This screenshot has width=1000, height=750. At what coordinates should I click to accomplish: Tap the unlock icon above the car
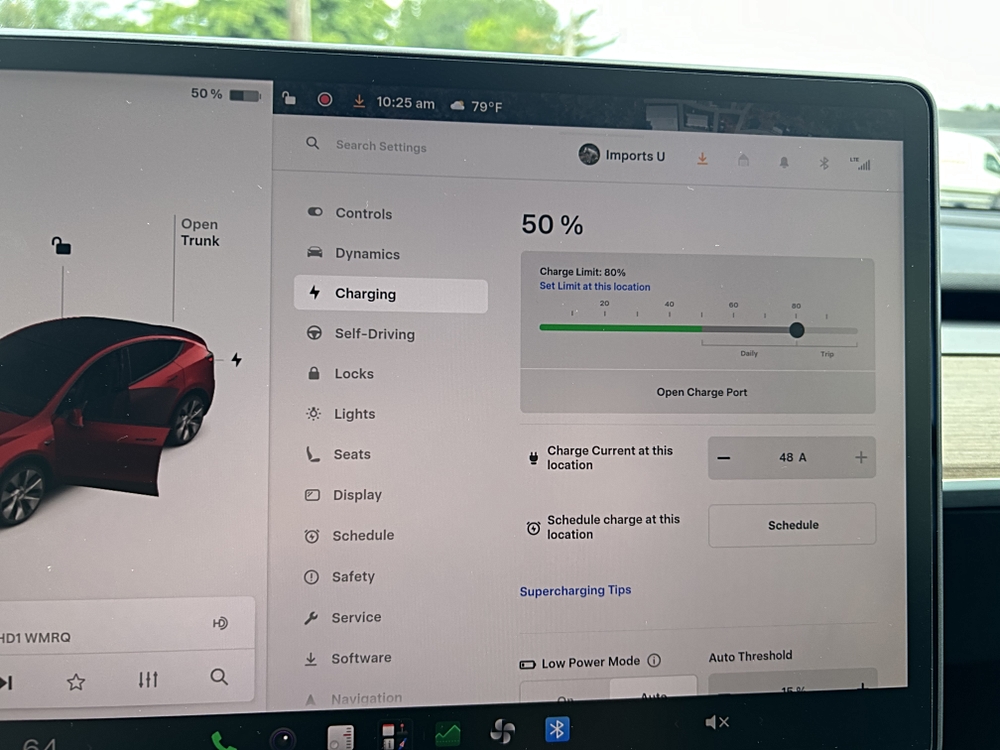pyautogui.click(x=61, y=246)
